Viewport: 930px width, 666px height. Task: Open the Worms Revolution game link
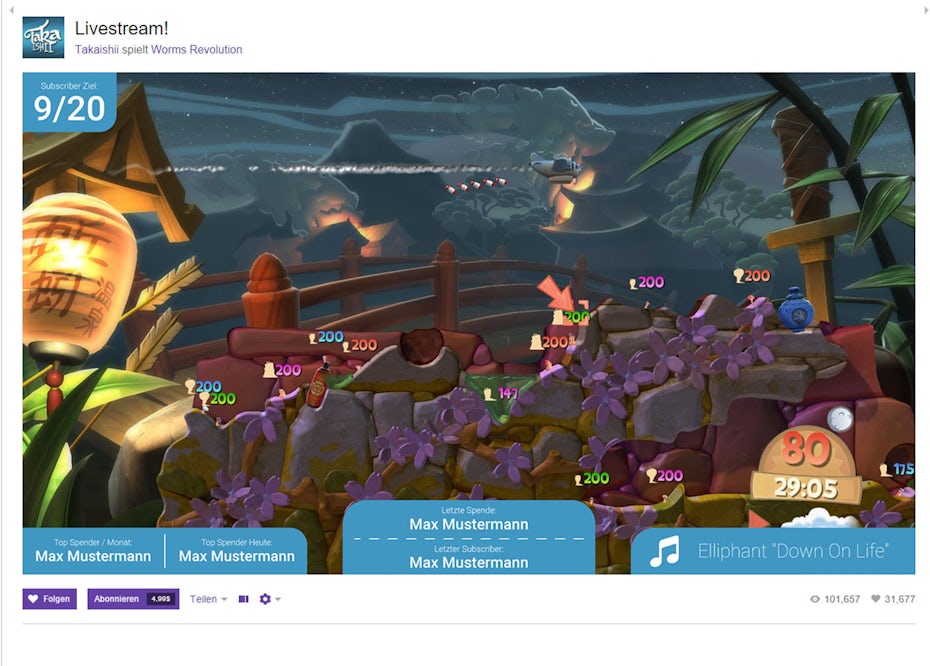click(x=196, y=50)
